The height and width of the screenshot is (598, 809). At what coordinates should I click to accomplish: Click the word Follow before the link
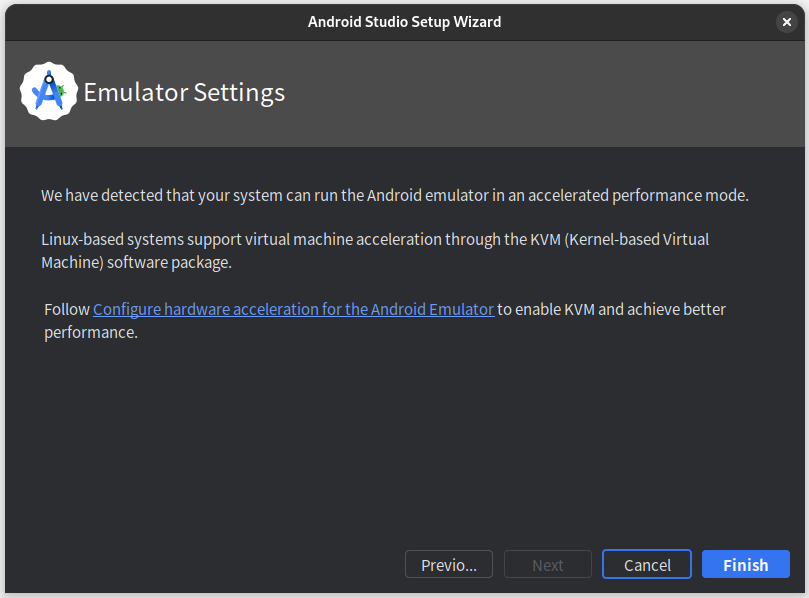click(x=67, y=309)
